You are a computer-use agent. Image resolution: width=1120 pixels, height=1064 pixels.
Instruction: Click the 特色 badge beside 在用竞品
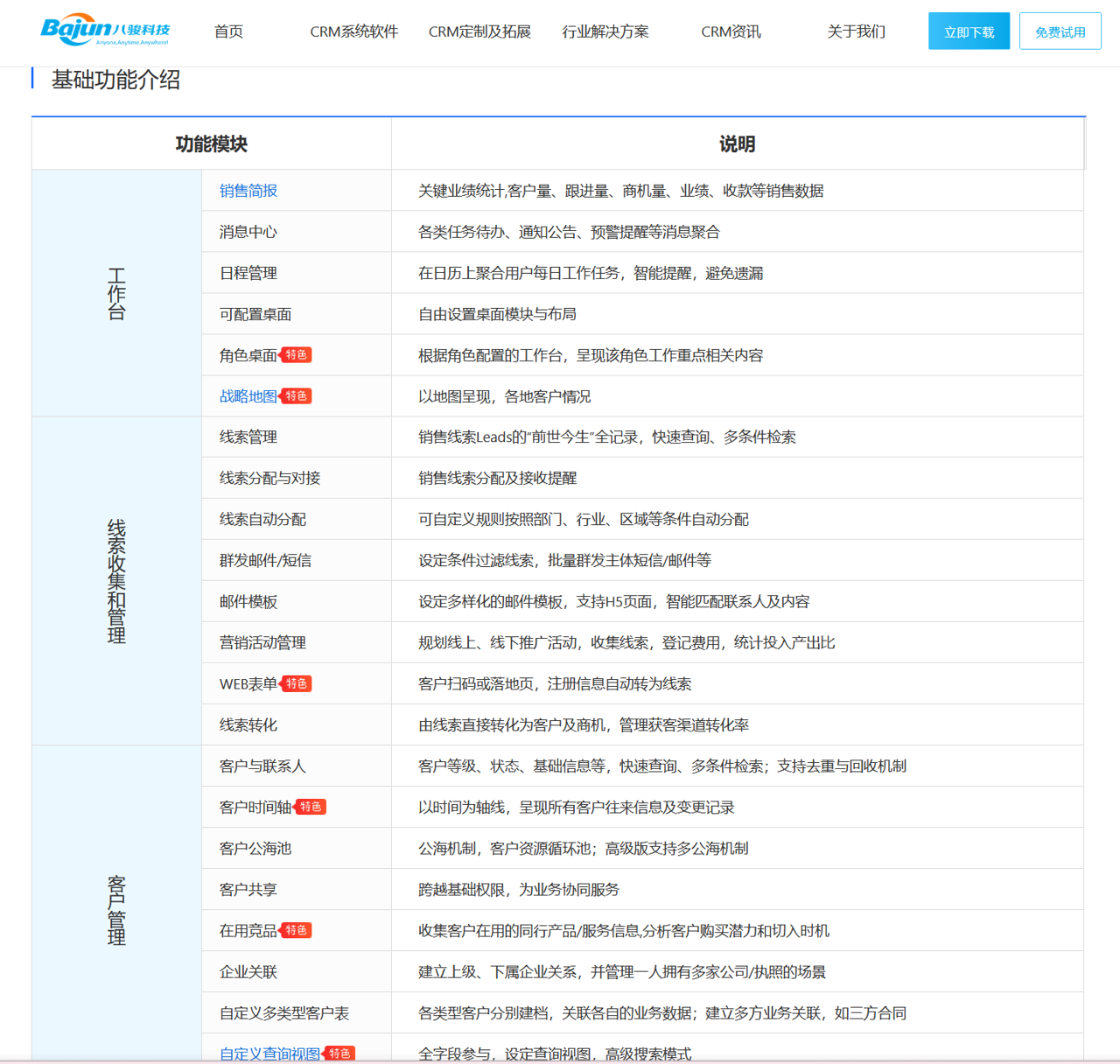(x=297, y=930)
